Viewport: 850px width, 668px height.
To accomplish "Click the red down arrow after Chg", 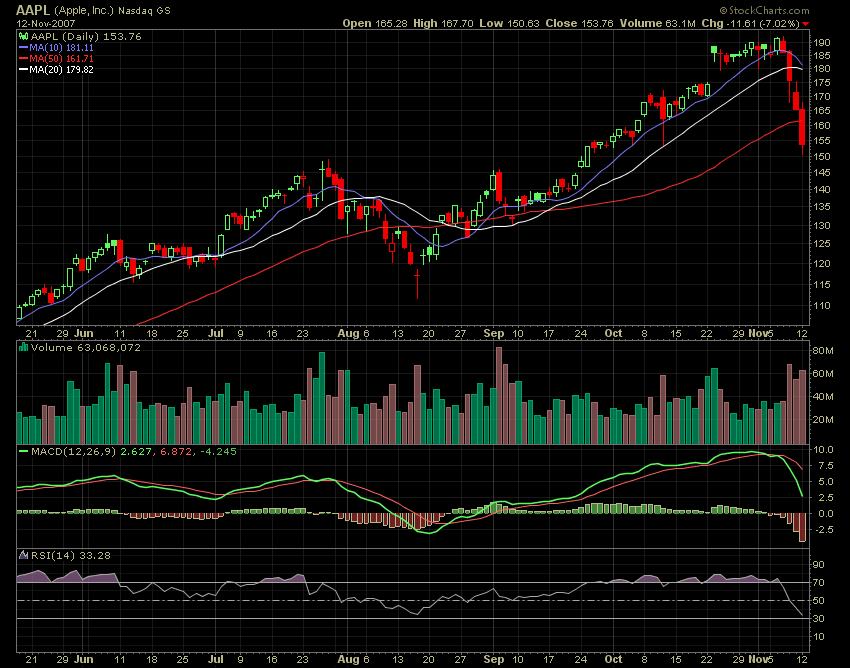I will click(x=806, y=24).
